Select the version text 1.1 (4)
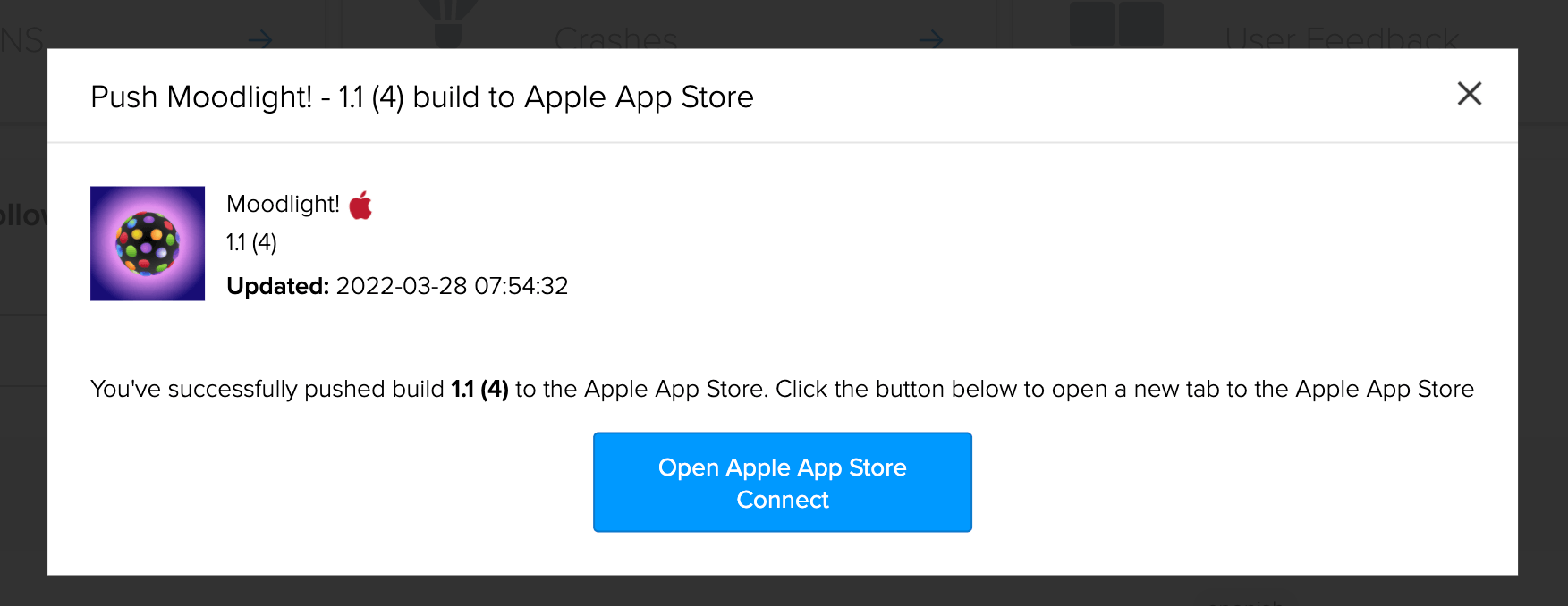 point(252,242)
